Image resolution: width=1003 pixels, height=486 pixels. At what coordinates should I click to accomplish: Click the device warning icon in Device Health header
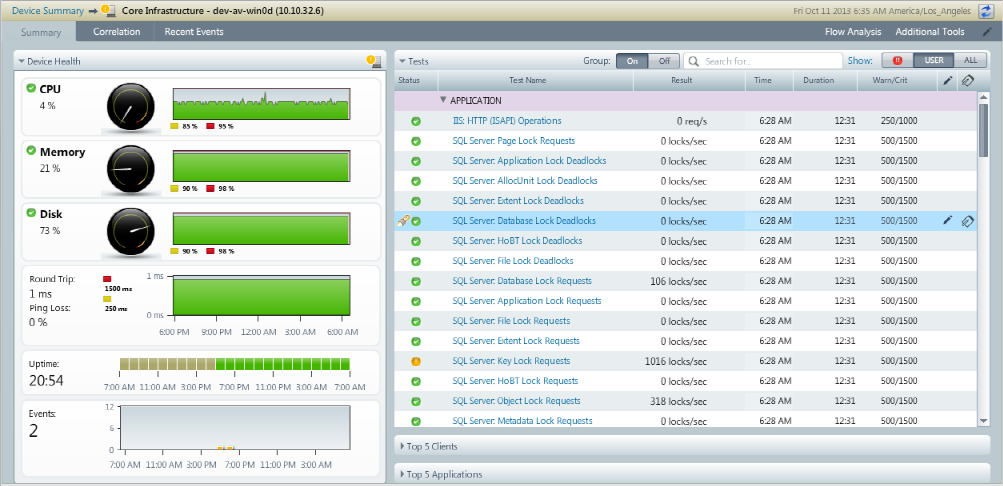pos(374,61)
